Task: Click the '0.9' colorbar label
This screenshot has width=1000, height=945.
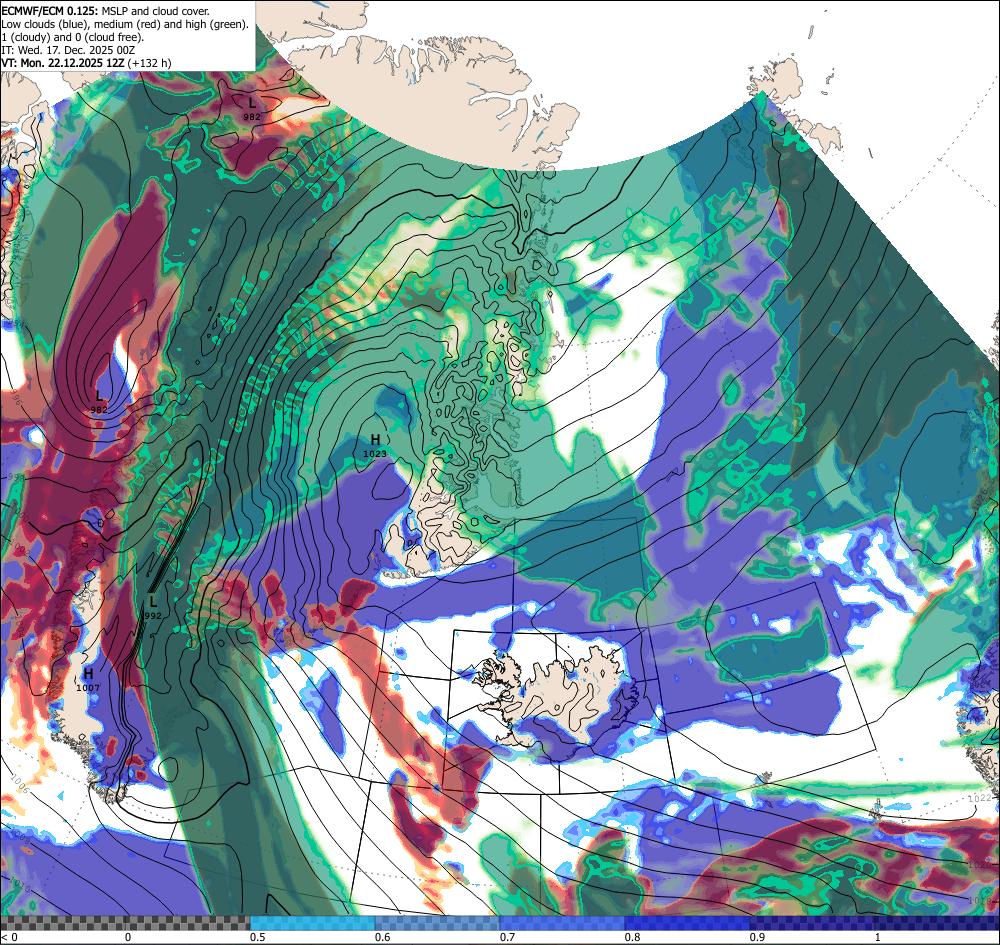Action: [x=757, y=937]
